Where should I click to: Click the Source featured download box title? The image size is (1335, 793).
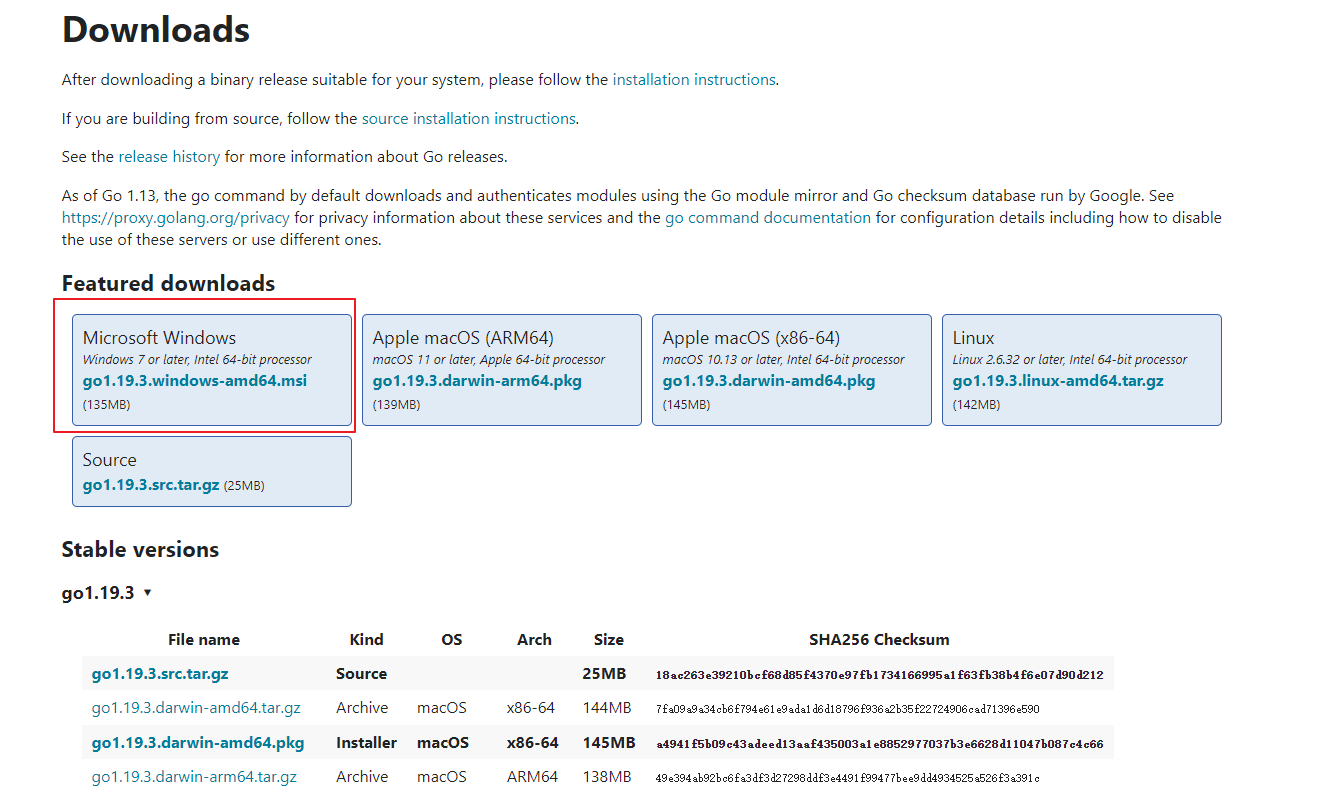click(109, 460)
